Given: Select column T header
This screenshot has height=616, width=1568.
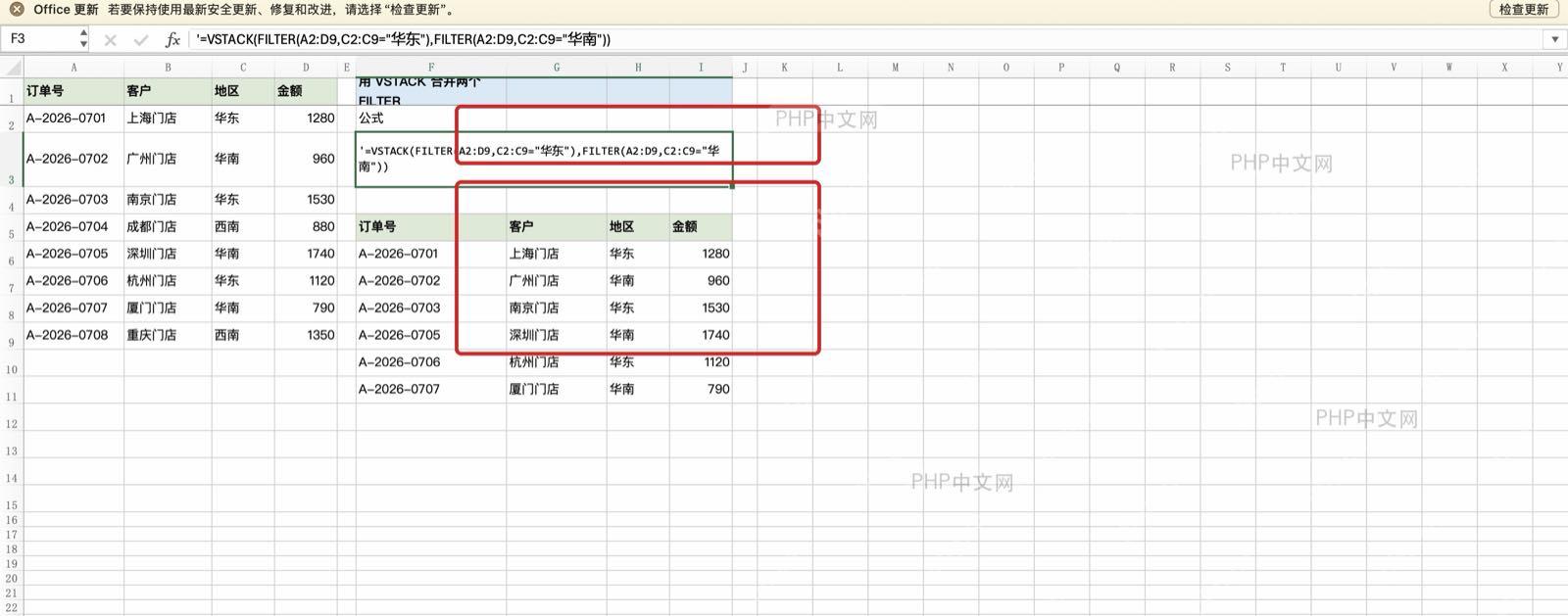Looking at the screenshot, I should [x=1283, y=68].
